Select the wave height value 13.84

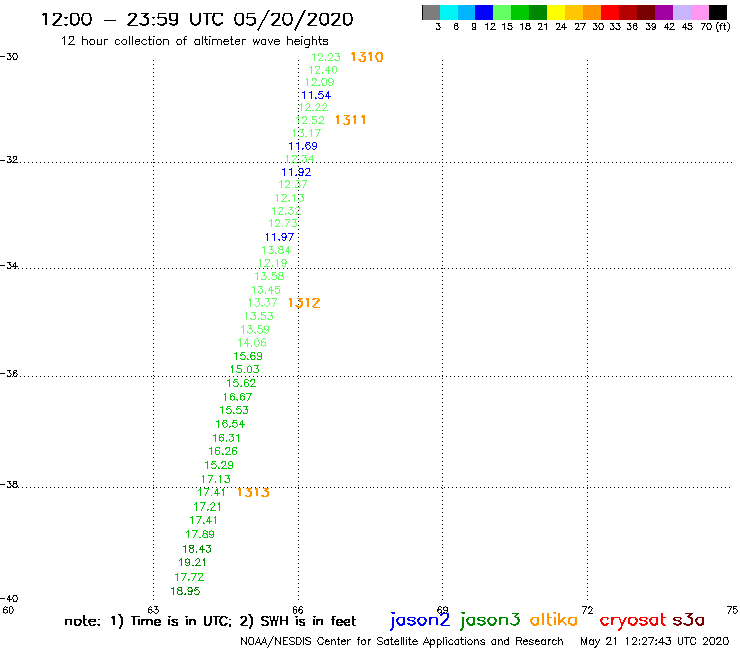[276, 250]
